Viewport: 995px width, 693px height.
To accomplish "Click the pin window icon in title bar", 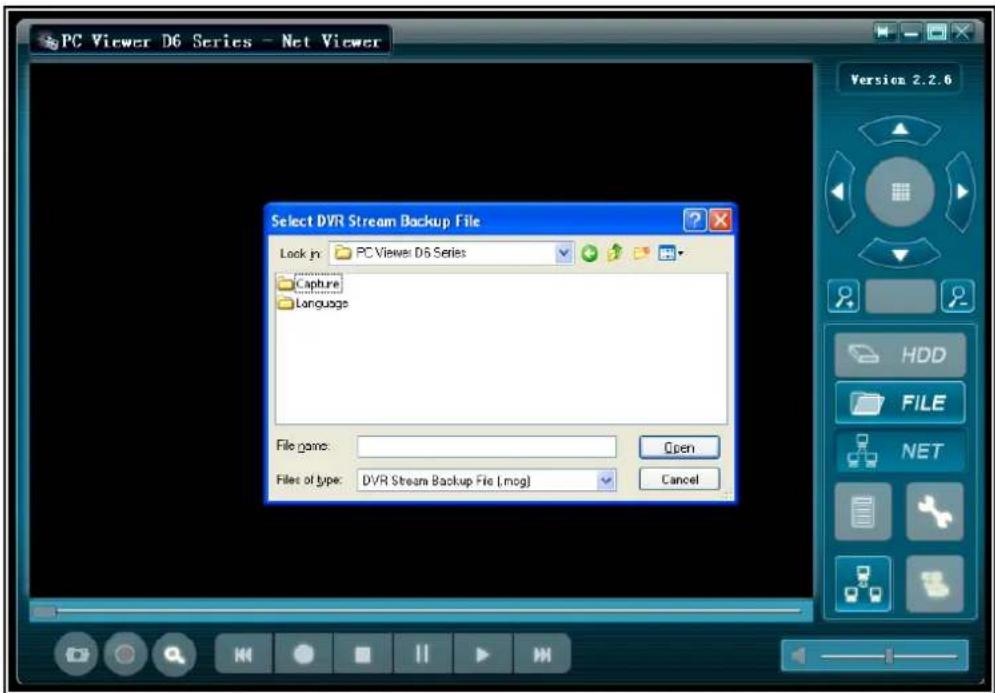I will [884, 32].
